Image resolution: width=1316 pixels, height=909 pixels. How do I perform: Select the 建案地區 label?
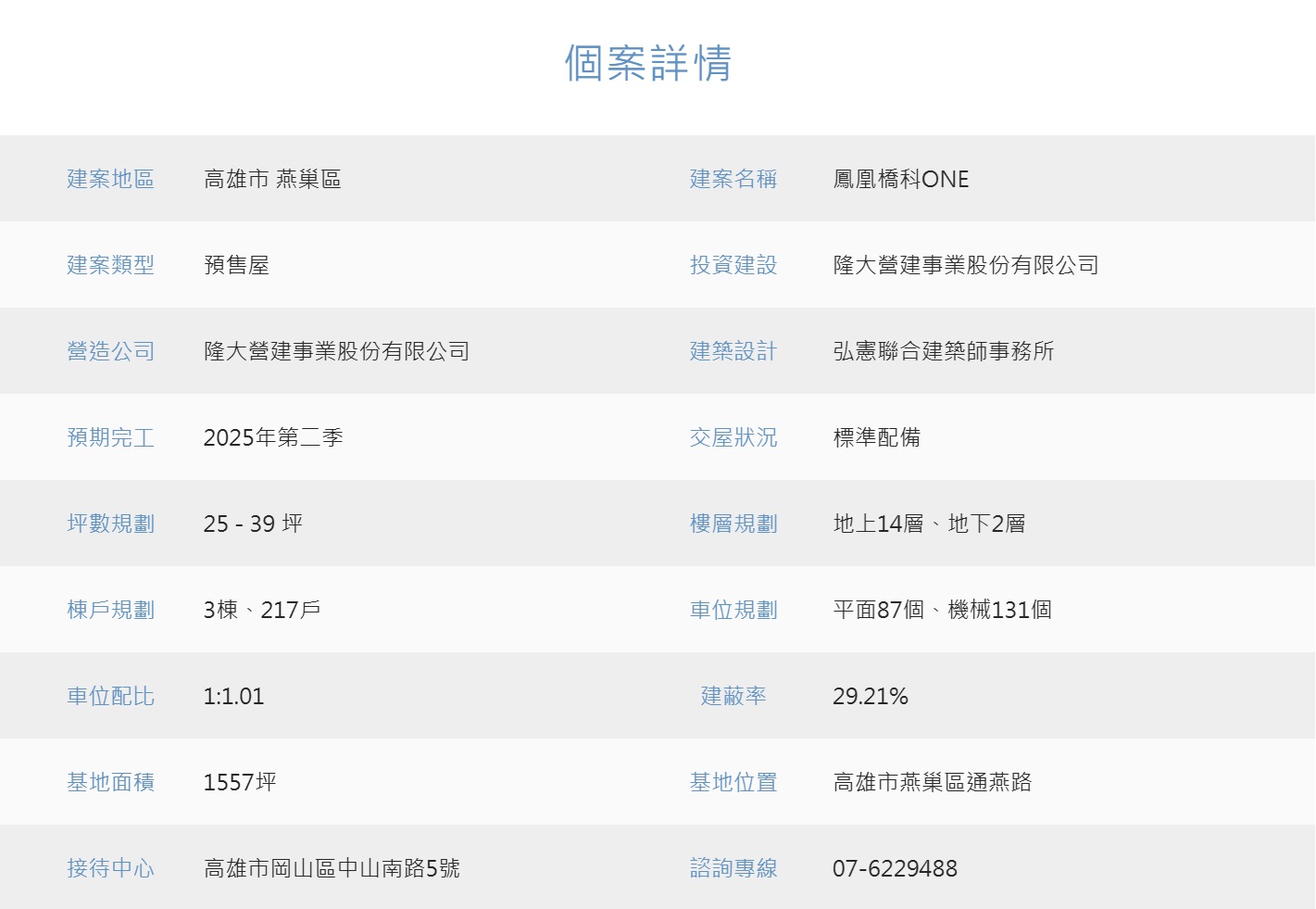point(110,179)
